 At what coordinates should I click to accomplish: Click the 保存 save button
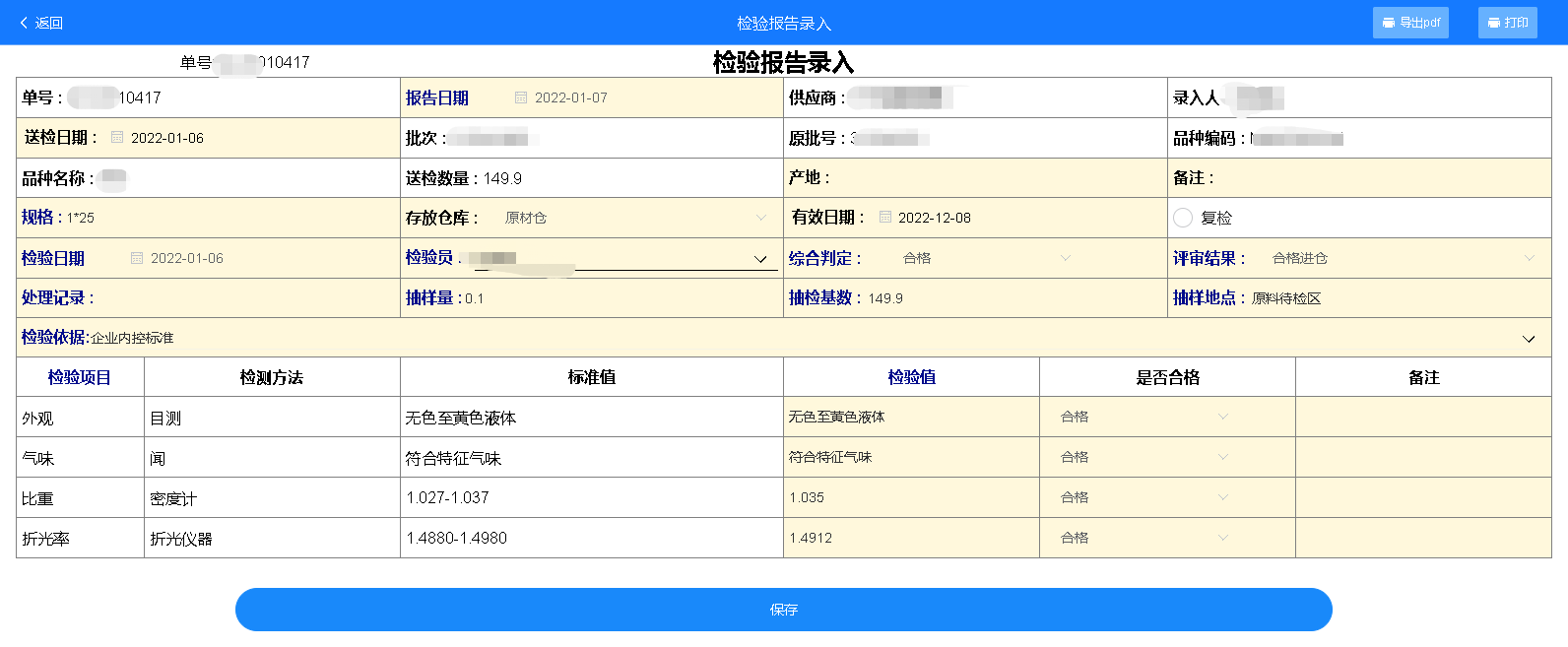(783, 610)
